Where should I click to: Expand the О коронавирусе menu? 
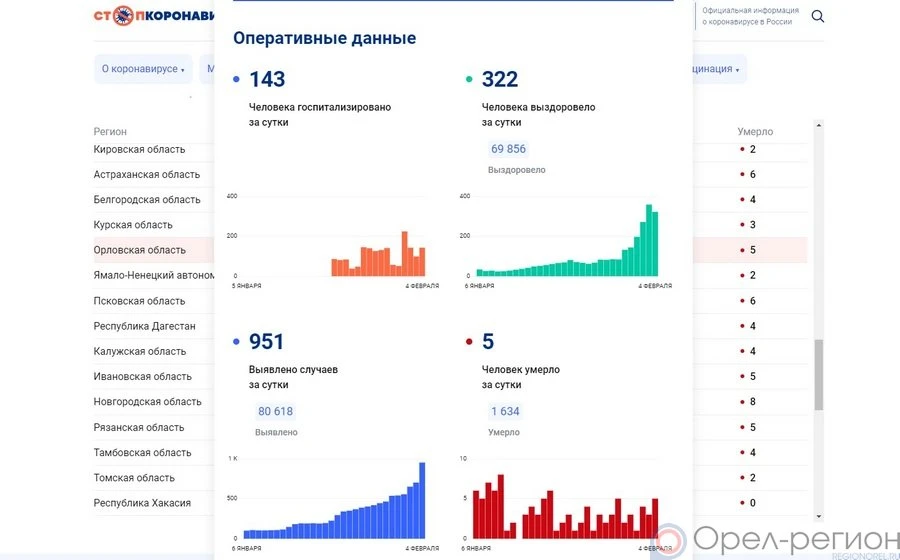point(142,69)
